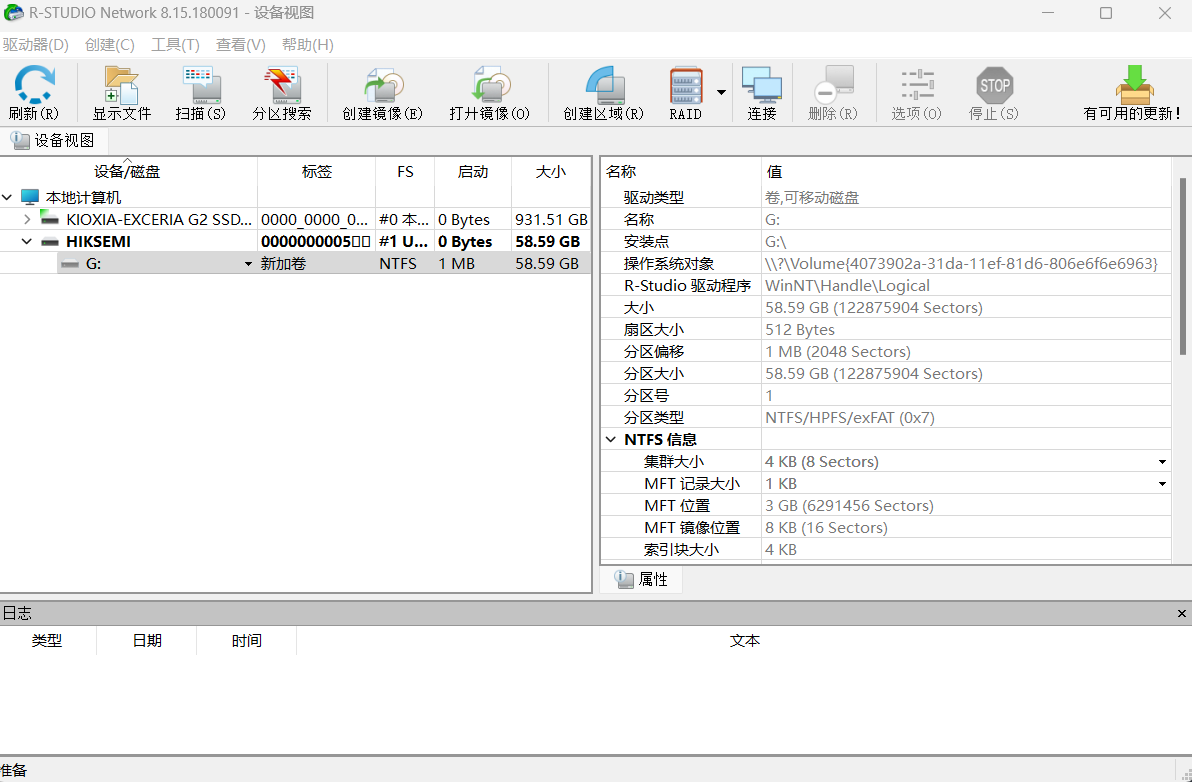Collapse the HIKSEMI disk node

27,242
